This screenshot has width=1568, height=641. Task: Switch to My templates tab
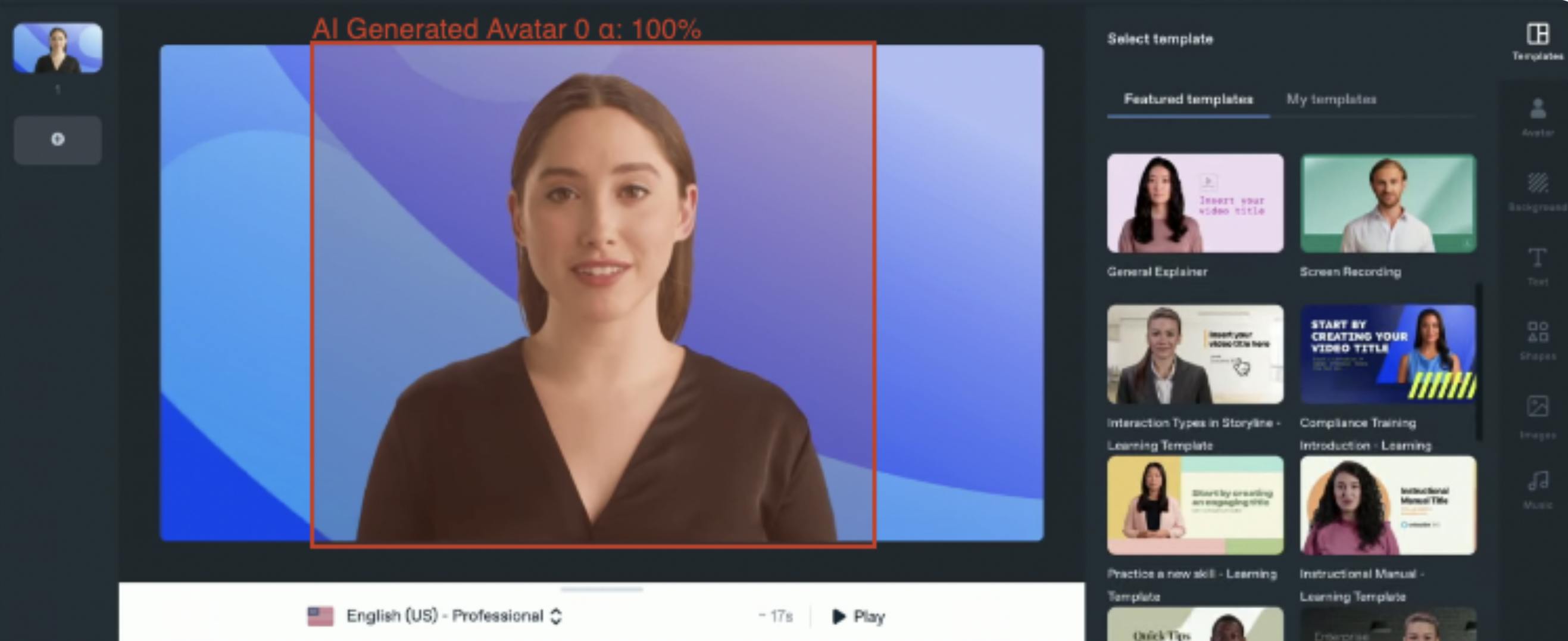[1331, 99]
